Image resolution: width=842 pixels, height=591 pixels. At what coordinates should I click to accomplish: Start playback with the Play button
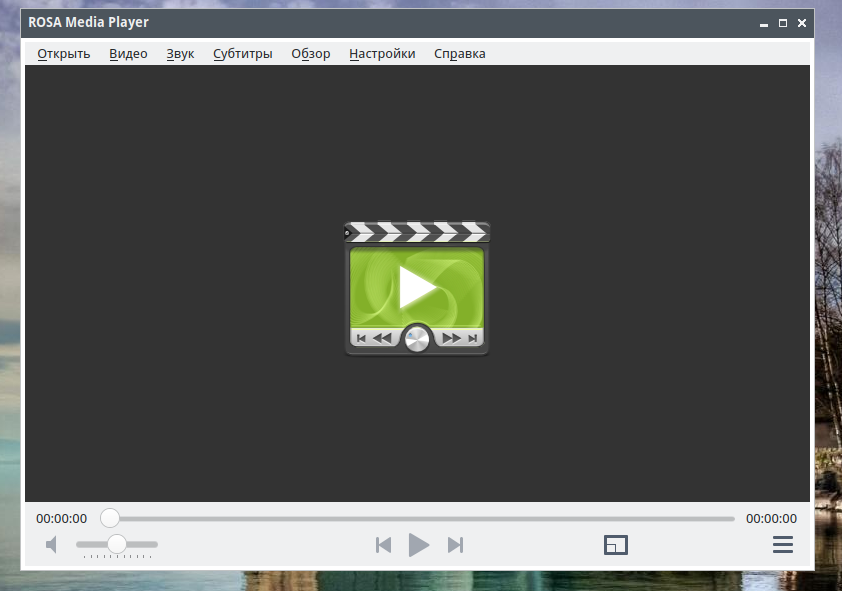[x=419, y=545]
